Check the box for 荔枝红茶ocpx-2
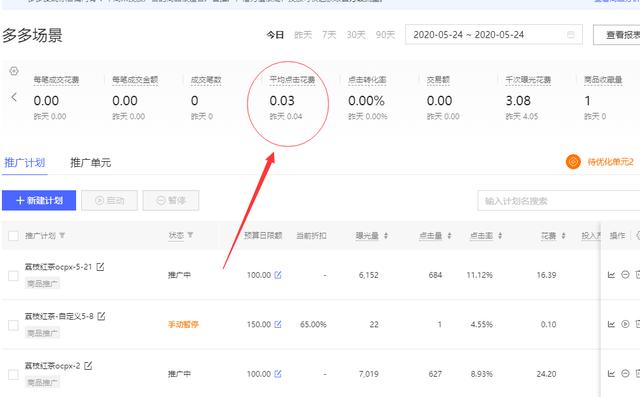The height and width of the screenshot is (397, 640). tap(13, 375)
